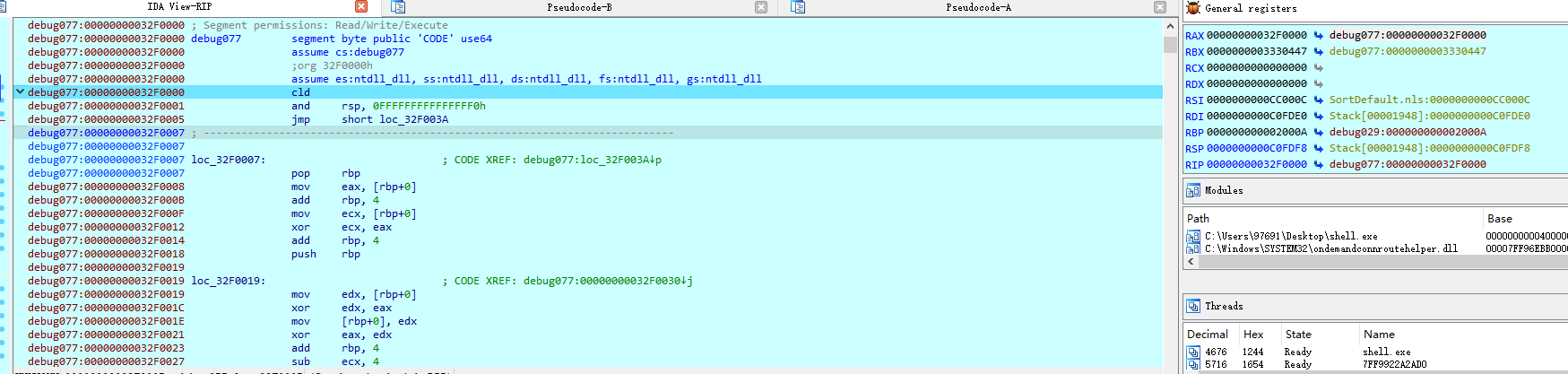Click the Modules panel icon
This screenshot has width=1568, height=374.
[1193, 190]
